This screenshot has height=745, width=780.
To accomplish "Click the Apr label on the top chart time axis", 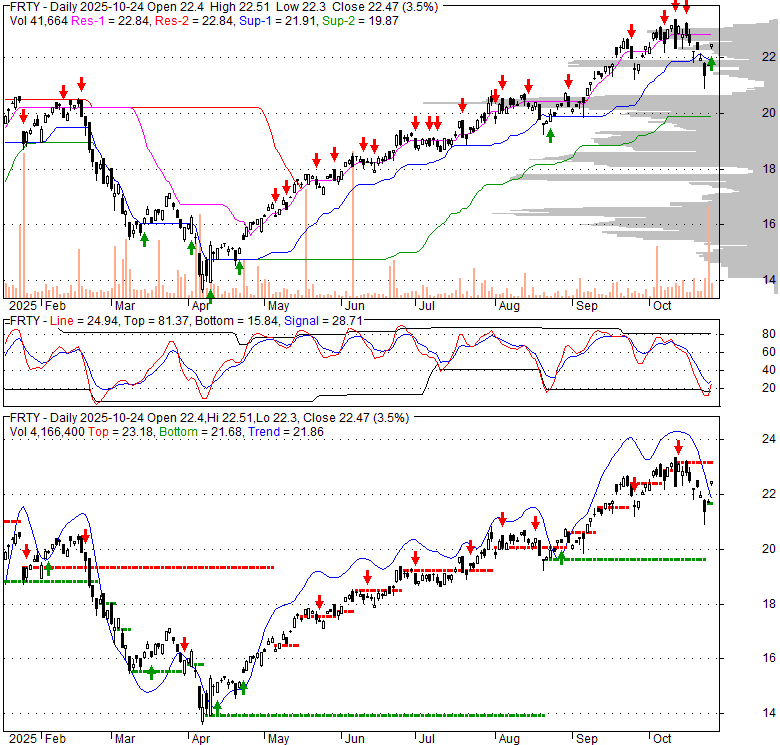I will click(x=201, y=305).
